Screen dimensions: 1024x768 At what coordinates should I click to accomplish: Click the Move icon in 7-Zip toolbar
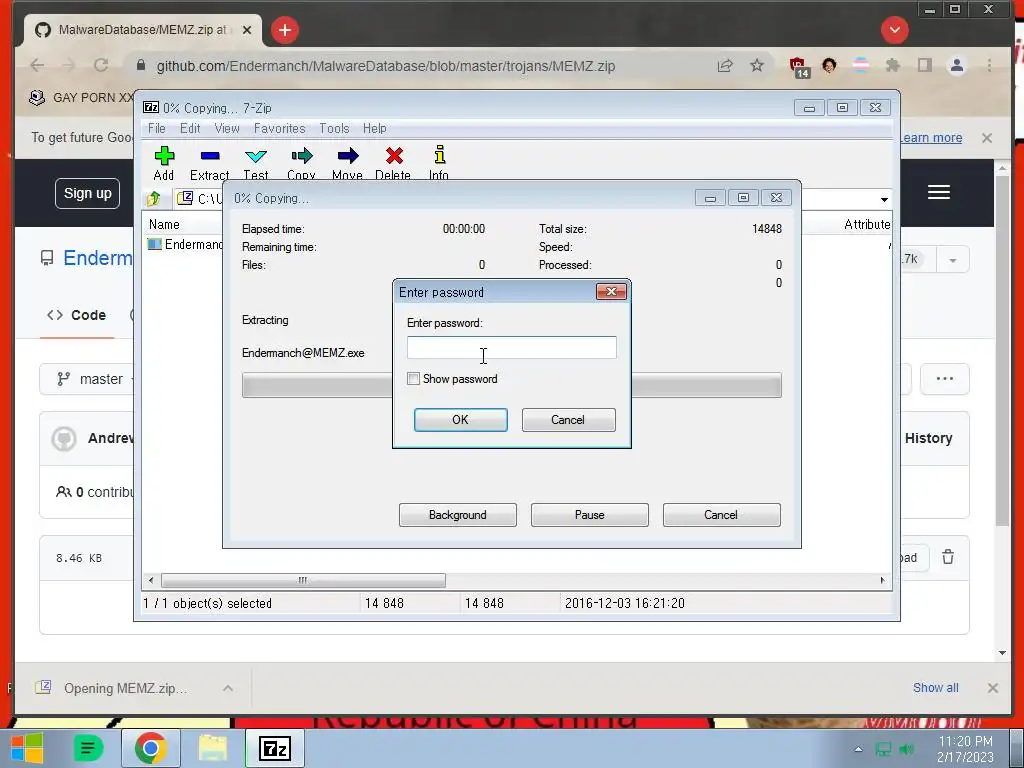tap(347, 155)
